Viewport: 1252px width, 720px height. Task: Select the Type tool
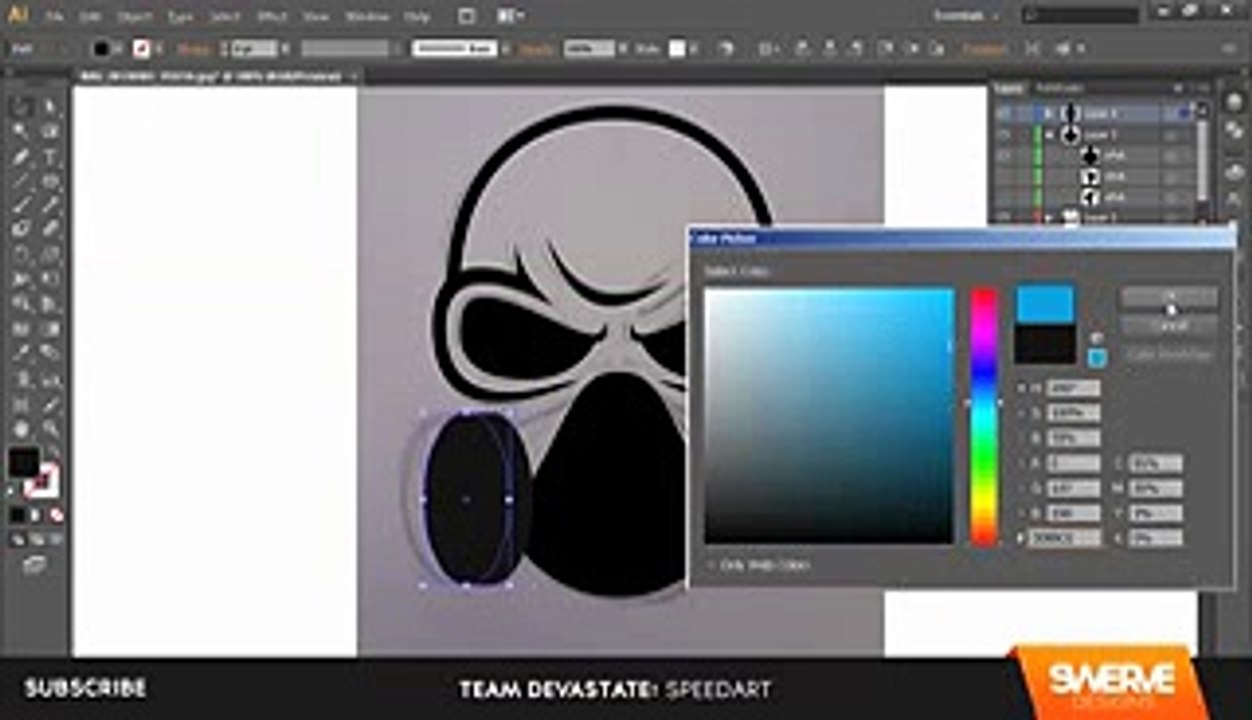[50, 157]
